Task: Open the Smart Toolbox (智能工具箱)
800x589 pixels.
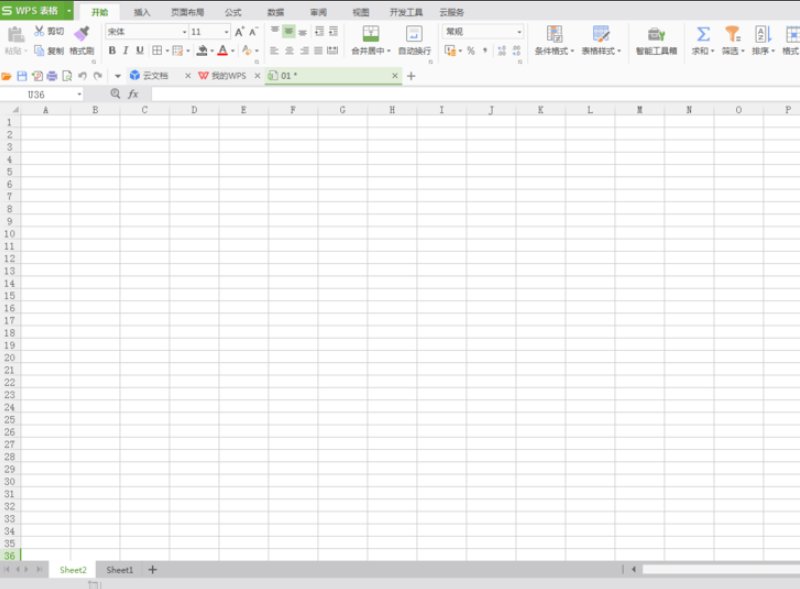Action: tap(656, 35)
